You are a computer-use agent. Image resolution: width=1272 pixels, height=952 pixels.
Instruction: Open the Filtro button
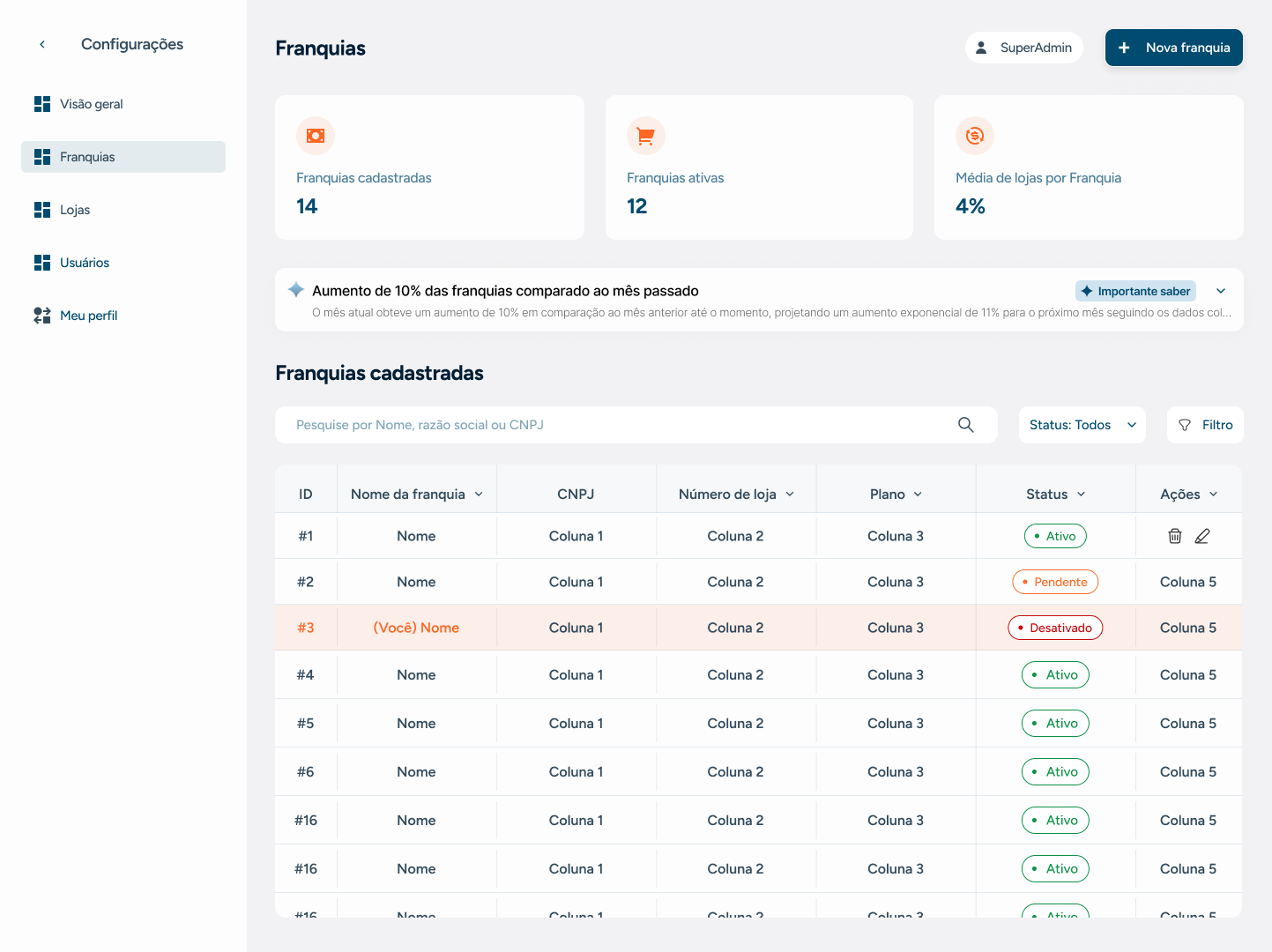tap(1205, 425)
